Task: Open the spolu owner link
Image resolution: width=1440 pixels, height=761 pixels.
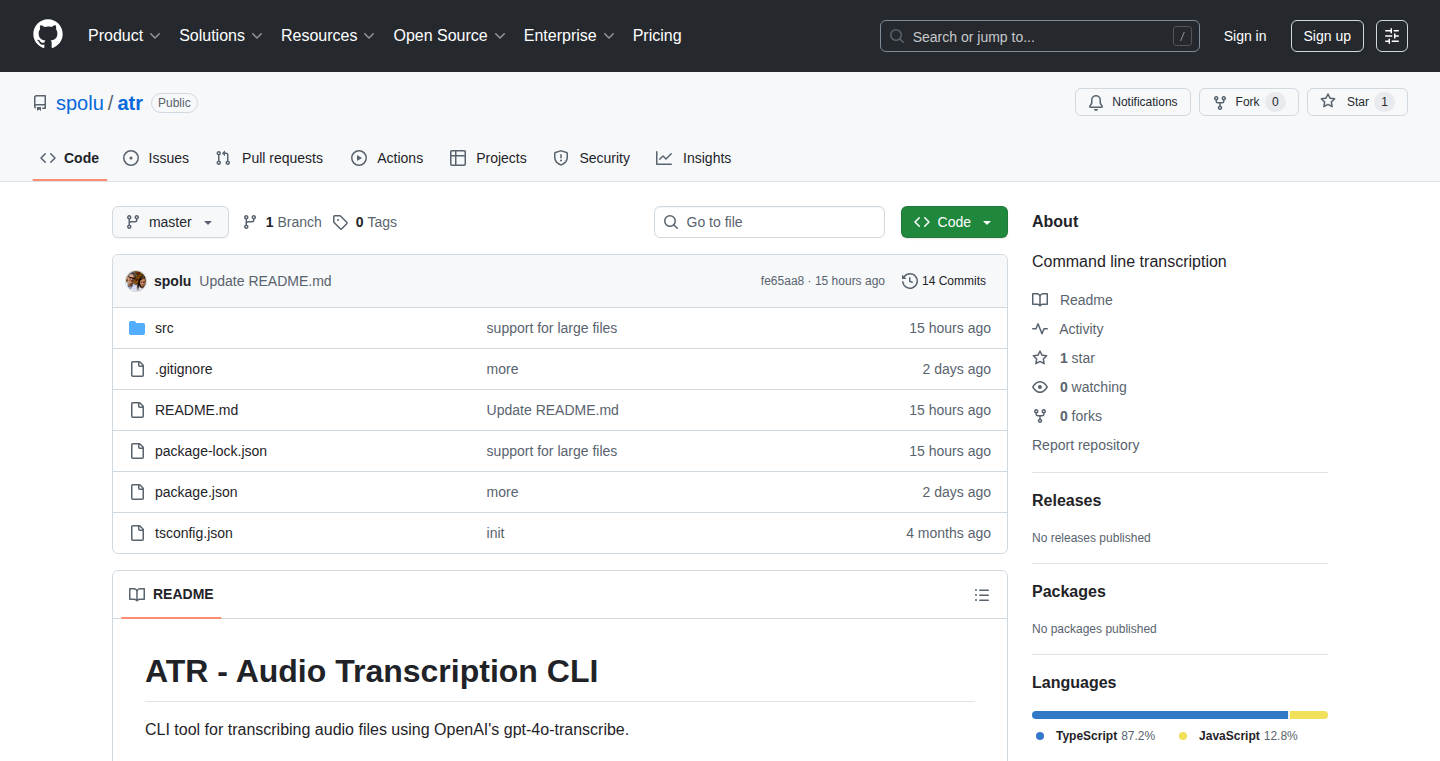Action: click(x=80, y=103)
